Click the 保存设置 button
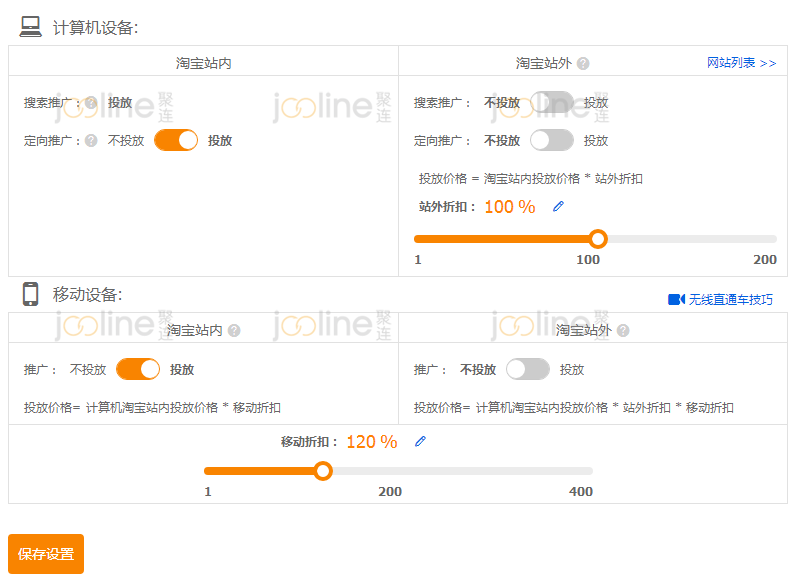This screenshot has width=796, height=586. point(46,553)
